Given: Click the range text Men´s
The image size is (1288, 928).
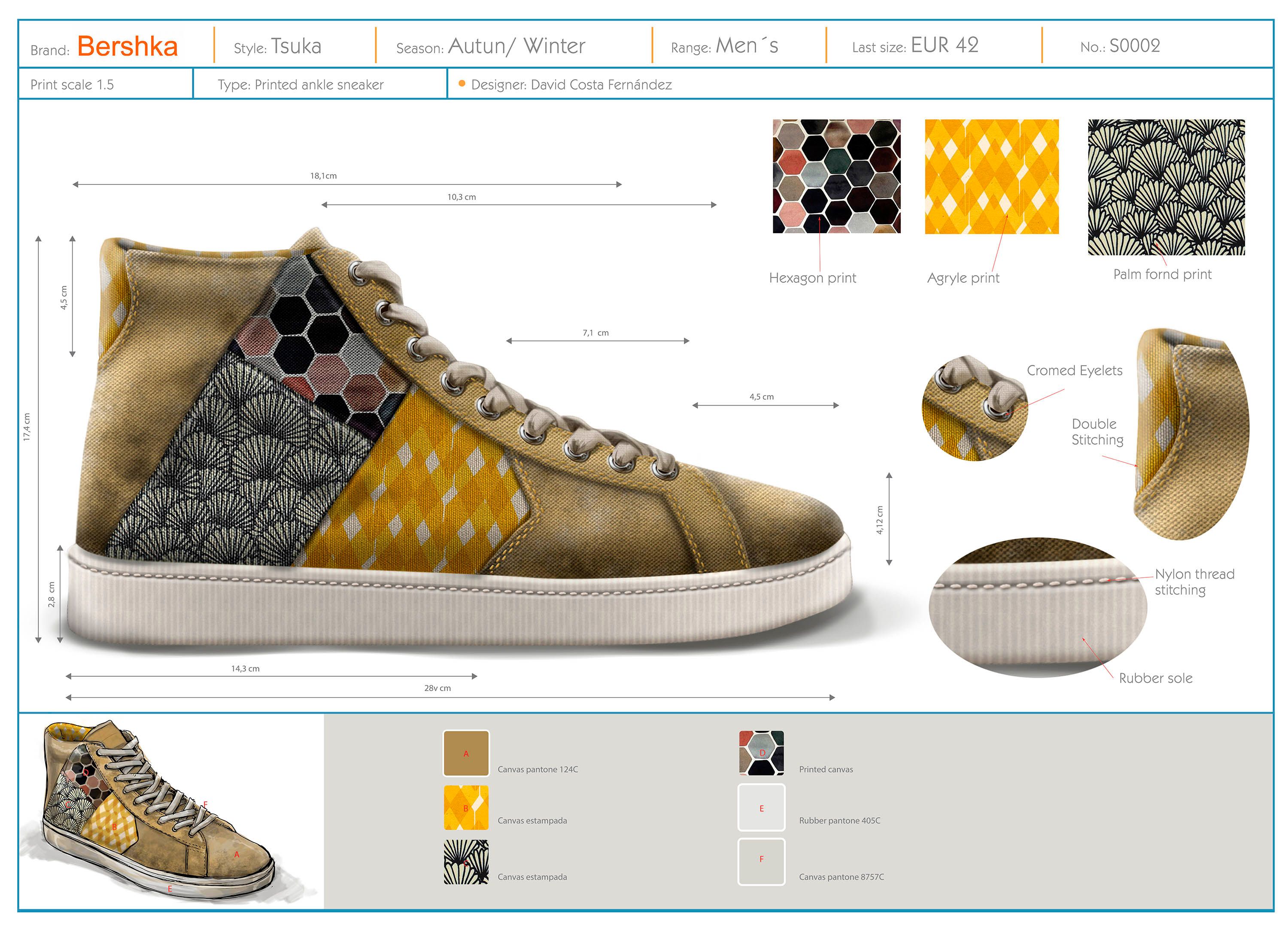Looking at the screenshot, I should [747, 45].
